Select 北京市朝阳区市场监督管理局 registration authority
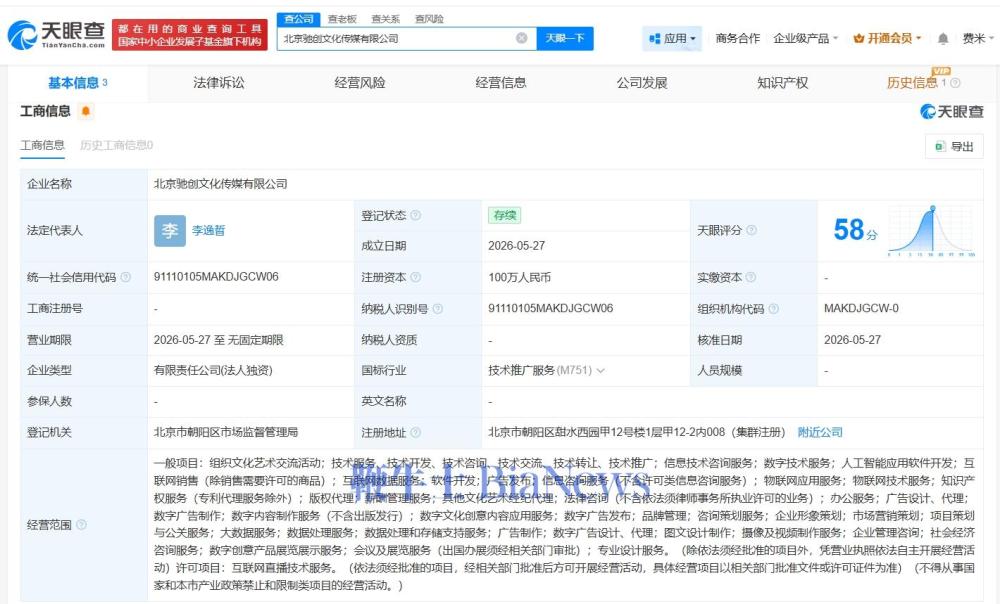This screenshot has width=1000, height=604. (226, 432)
